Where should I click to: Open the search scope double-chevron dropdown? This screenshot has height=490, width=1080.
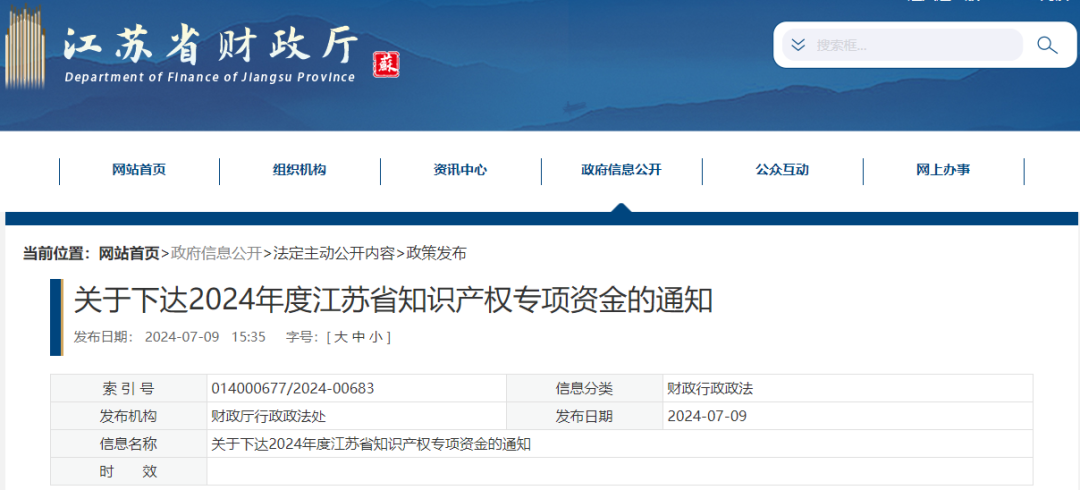tap(798, 45)
